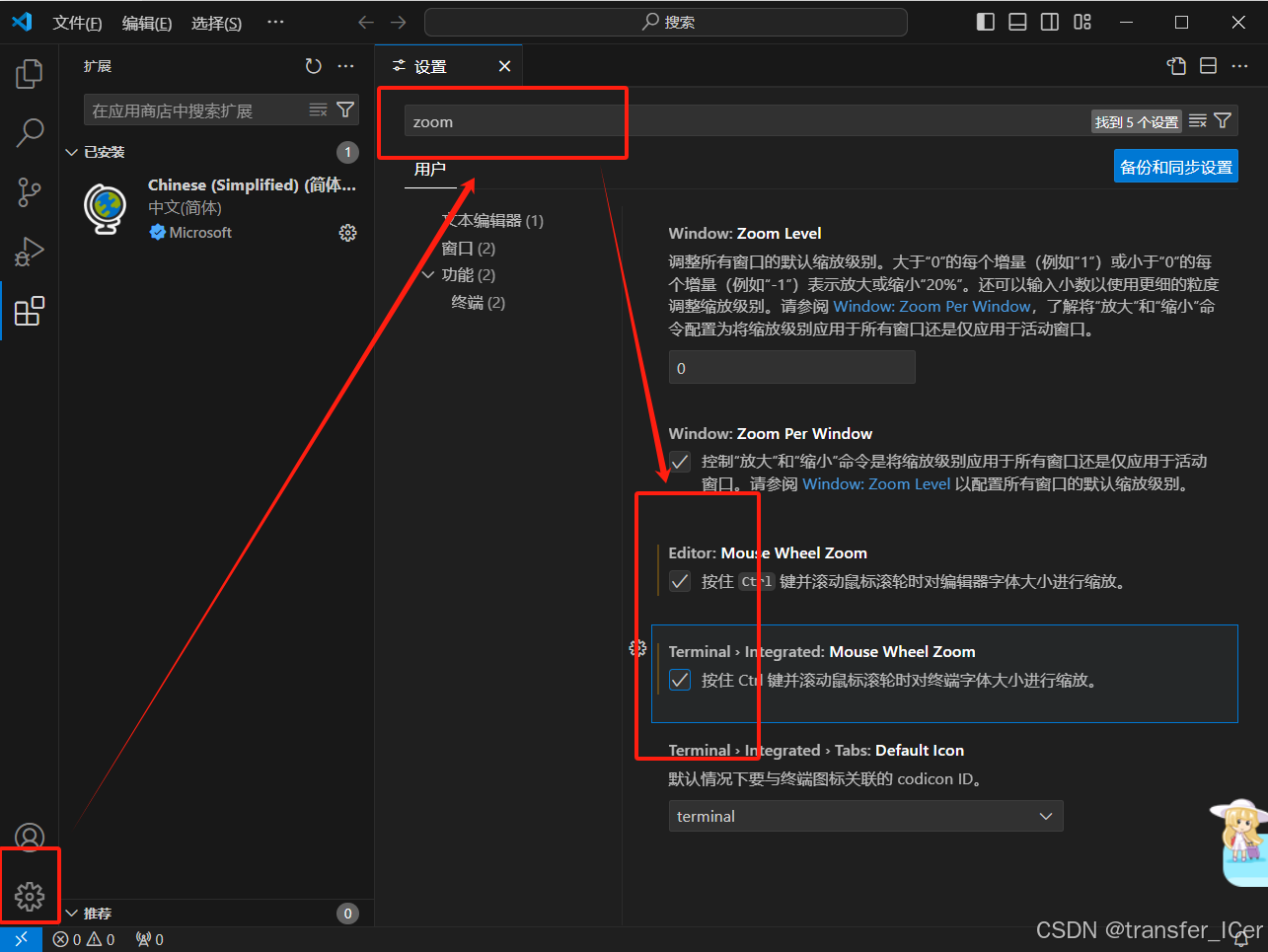Click the remote window indicator
Image resolution: width=1268 pixels, height=952 pixels.
(22, 938)
